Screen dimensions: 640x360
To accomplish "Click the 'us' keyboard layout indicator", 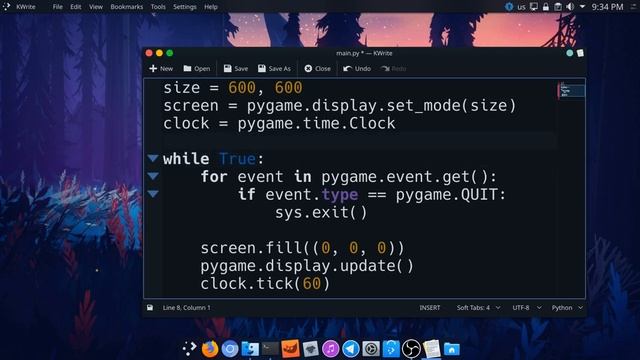I will (521, 7).
